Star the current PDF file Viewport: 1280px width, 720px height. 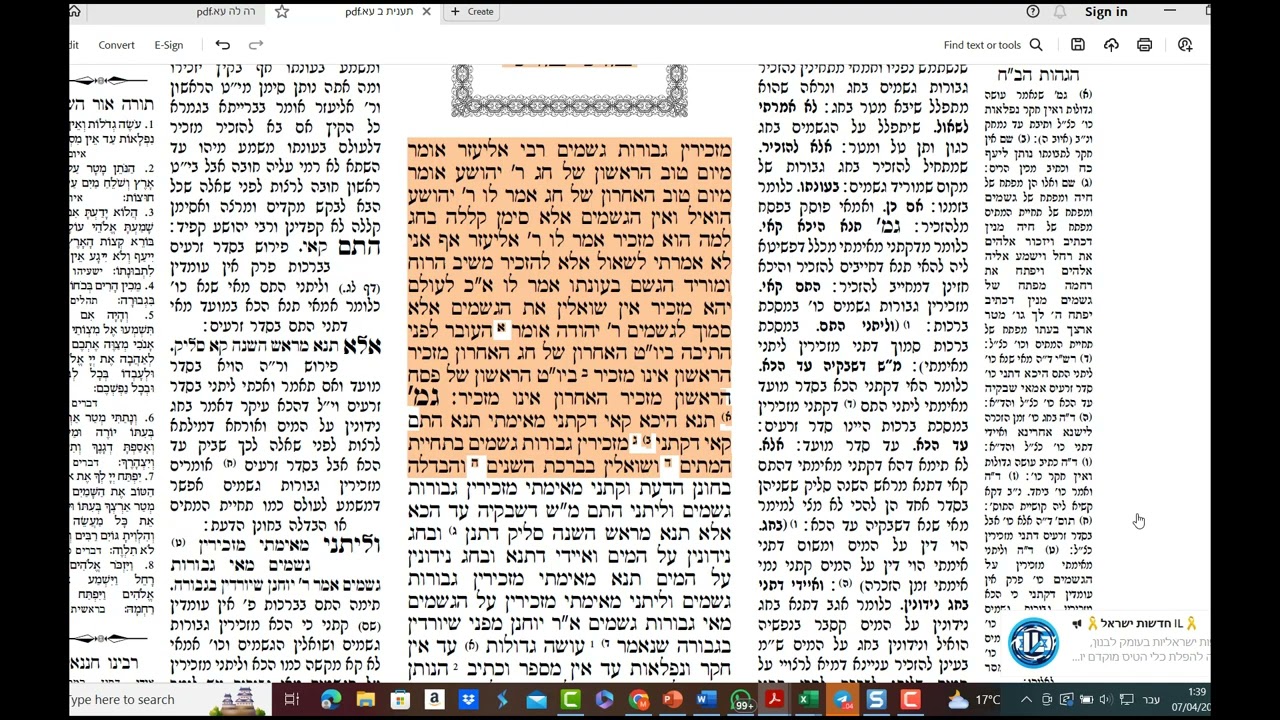(x=282, y=12)
